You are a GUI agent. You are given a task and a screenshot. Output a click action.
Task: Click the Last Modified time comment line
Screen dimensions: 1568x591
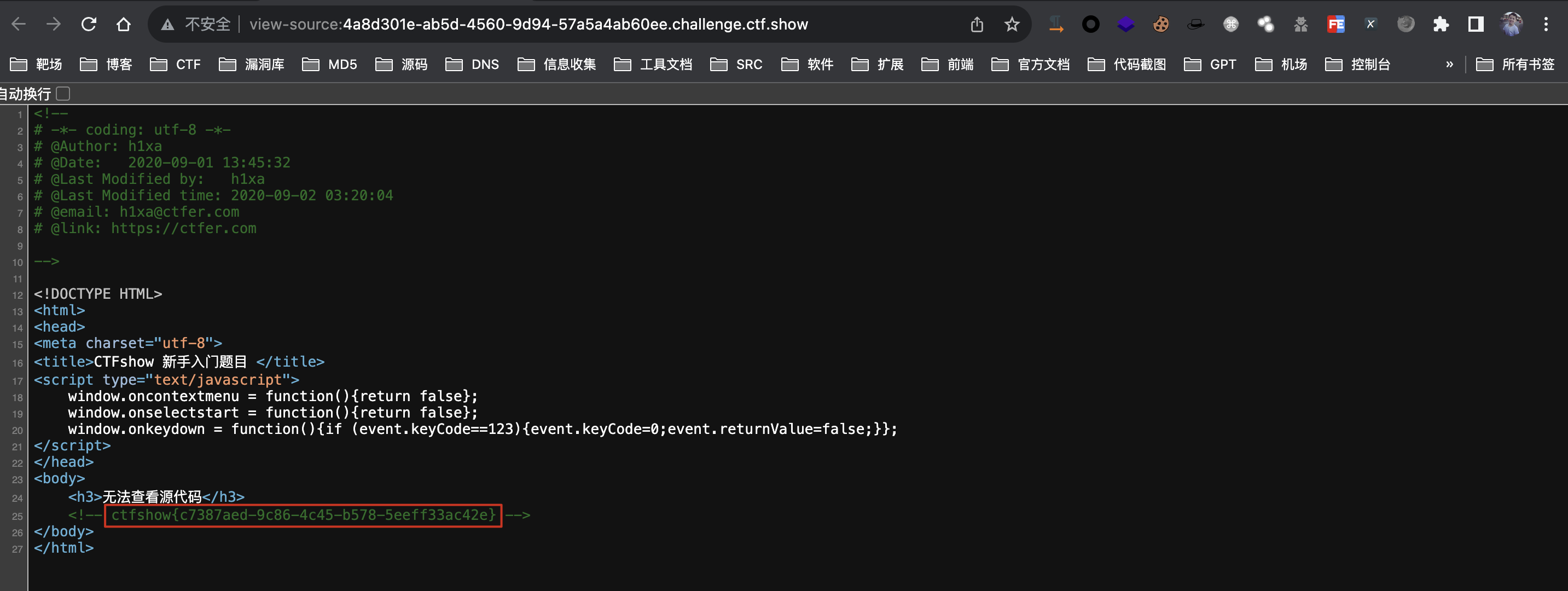click(x=214, y=195)
